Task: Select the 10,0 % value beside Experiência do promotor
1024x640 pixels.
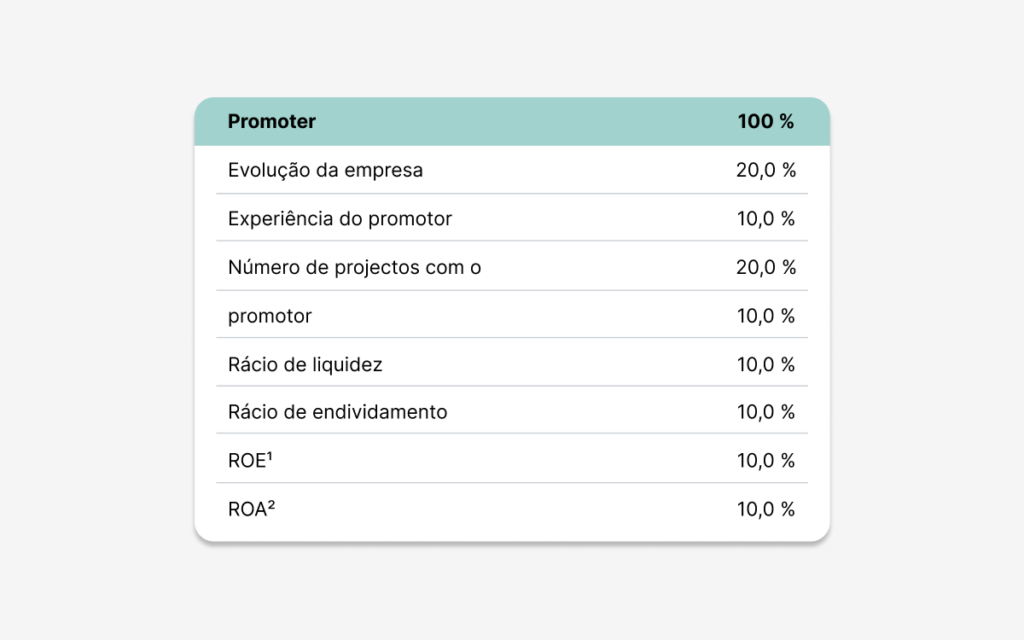Action: pos(766,218)
